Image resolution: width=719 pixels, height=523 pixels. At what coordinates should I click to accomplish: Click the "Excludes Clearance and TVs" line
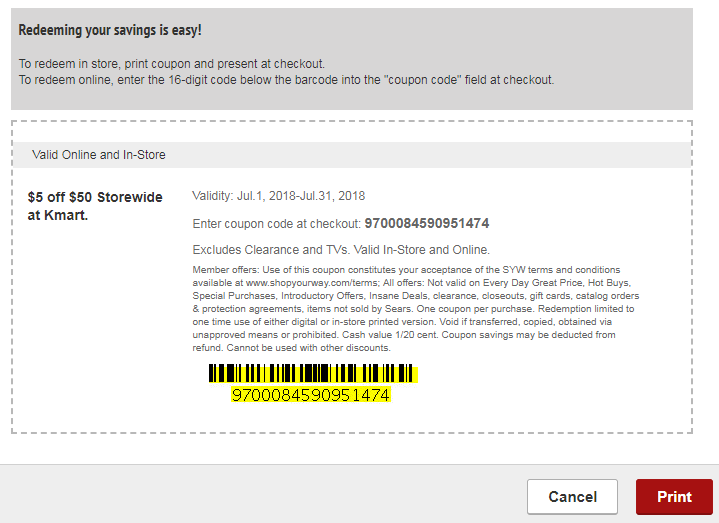[341, 250]
